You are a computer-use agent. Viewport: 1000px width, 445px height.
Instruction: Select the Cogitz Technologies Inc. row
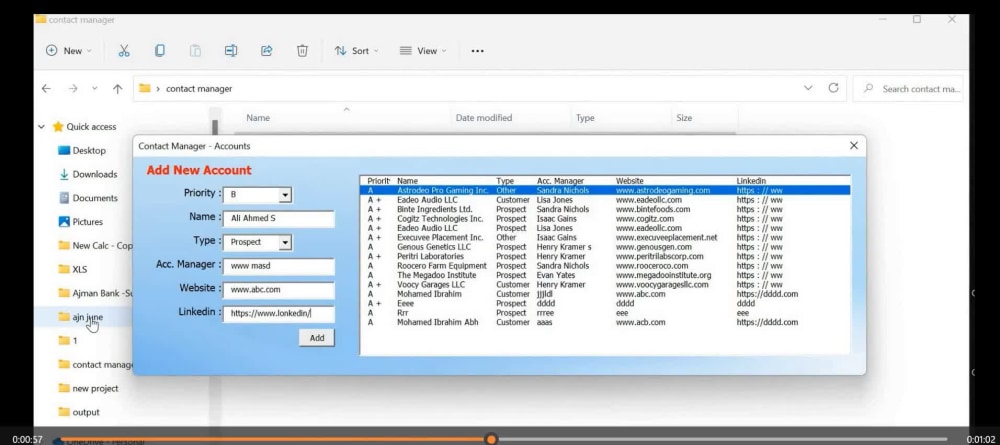click(x=605, y=219)
